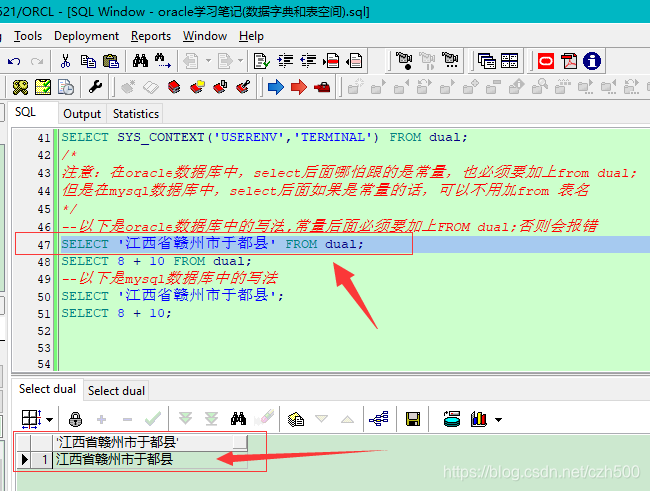Click the red books with yellow note icon
The height and width of the screenshot is (491, 650).
pos(197,87)
